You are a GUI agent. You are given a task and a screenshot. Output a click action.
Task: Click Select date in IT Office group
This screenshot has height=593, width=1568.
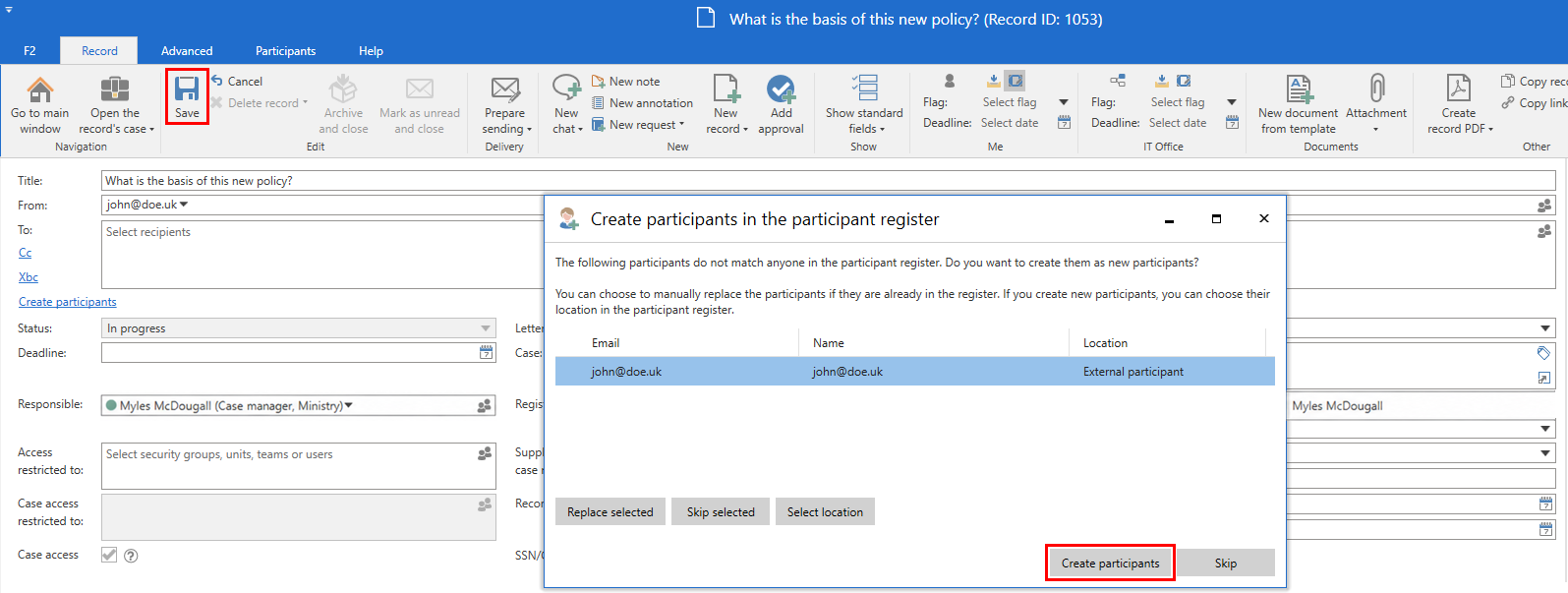coord(1178,123)
